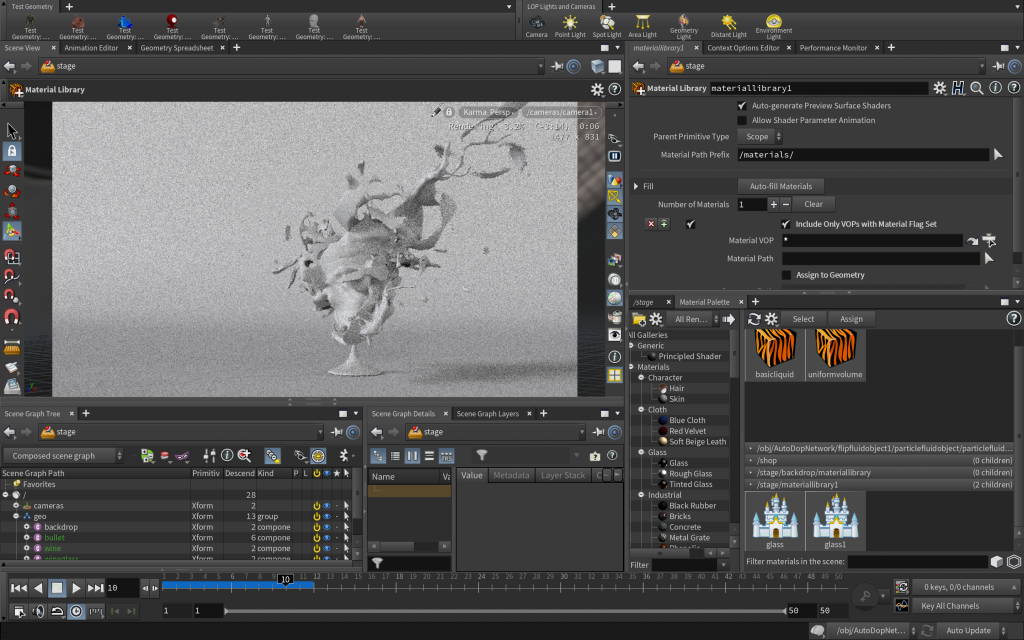This screenshot has height=640, width=1024.
Task: Jump to Material VOP operator arrow icon
Action: 972,240
